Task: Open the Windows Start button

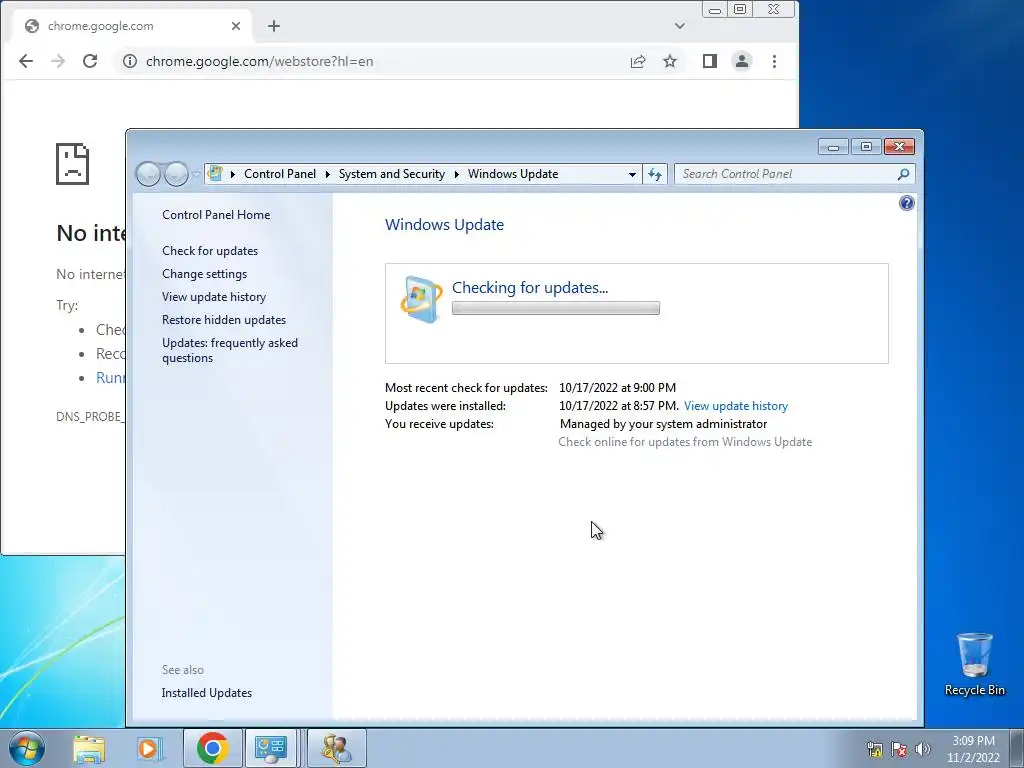Action: pyautogui.click(x=27, y=748)
